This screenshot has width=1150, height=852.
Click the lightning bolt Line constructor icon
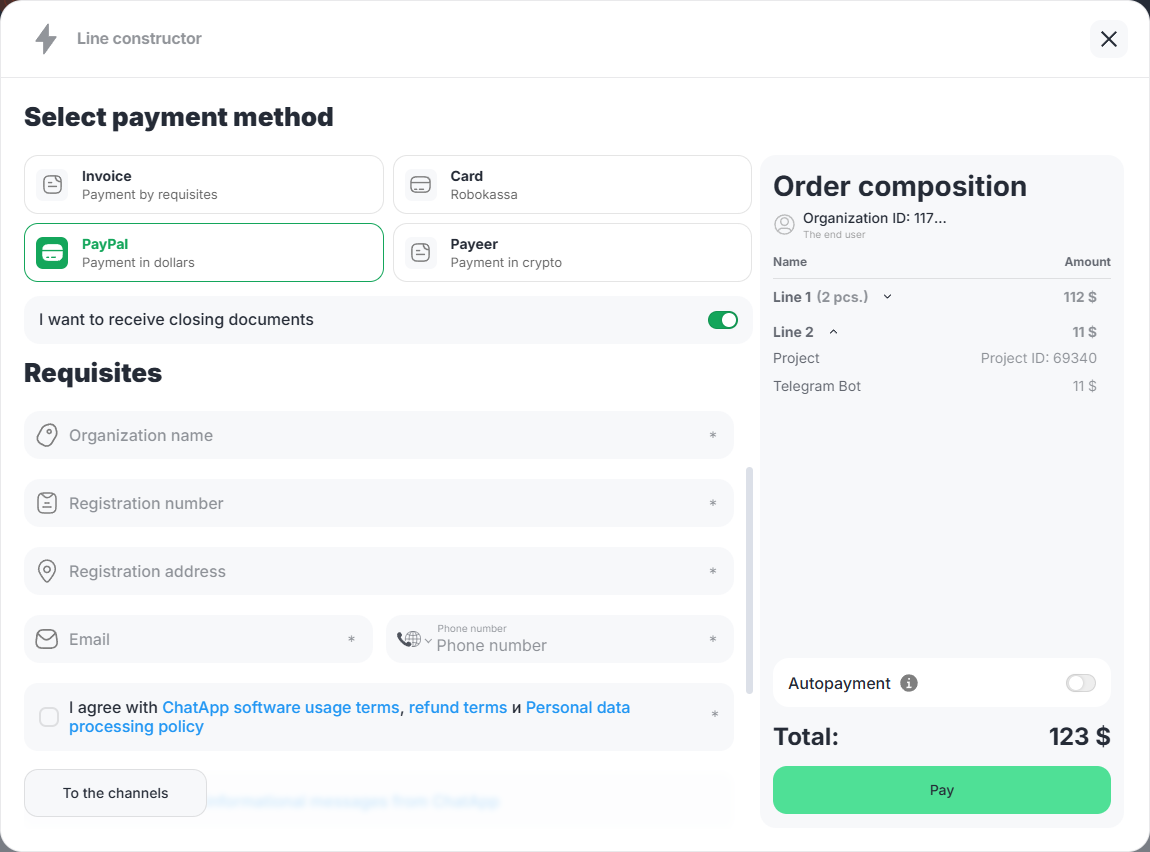[46, 39]
